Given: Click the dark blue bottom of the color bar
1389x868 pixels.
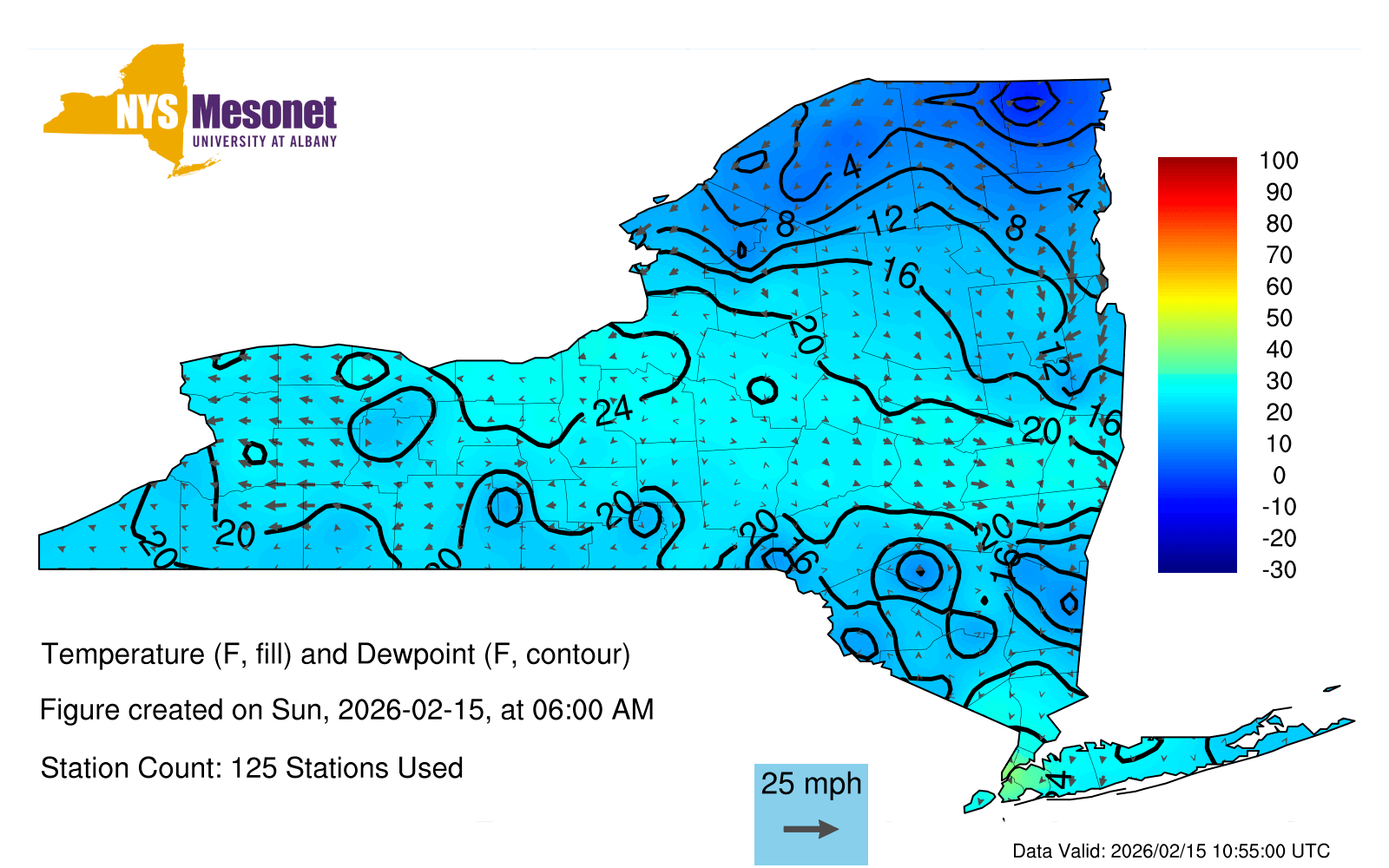Looking at the screenshot, I should [x=1196, y=562].
